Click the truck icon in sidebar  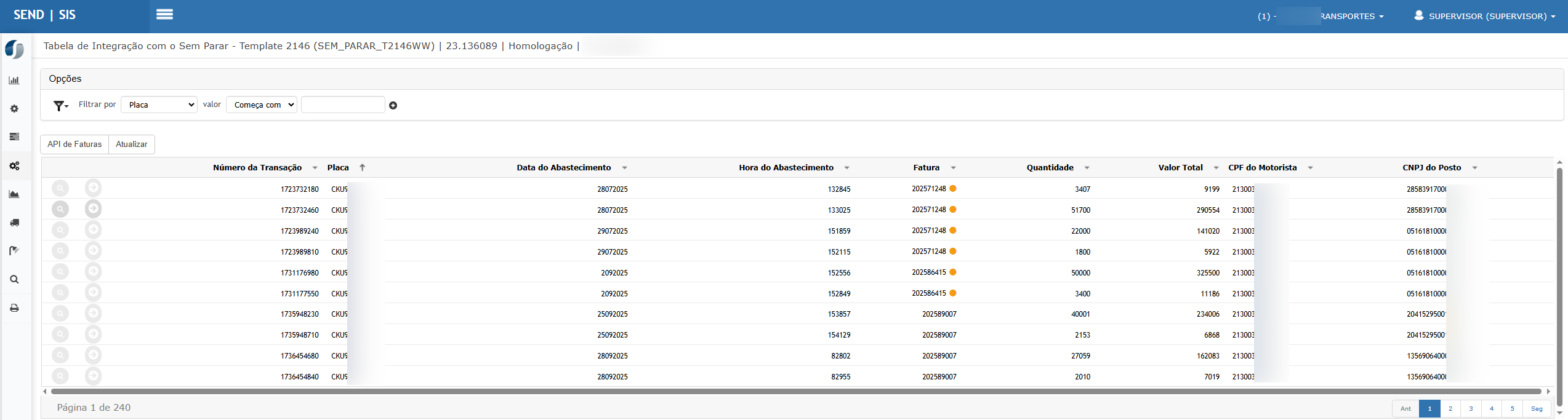click(x=14, y=223)
